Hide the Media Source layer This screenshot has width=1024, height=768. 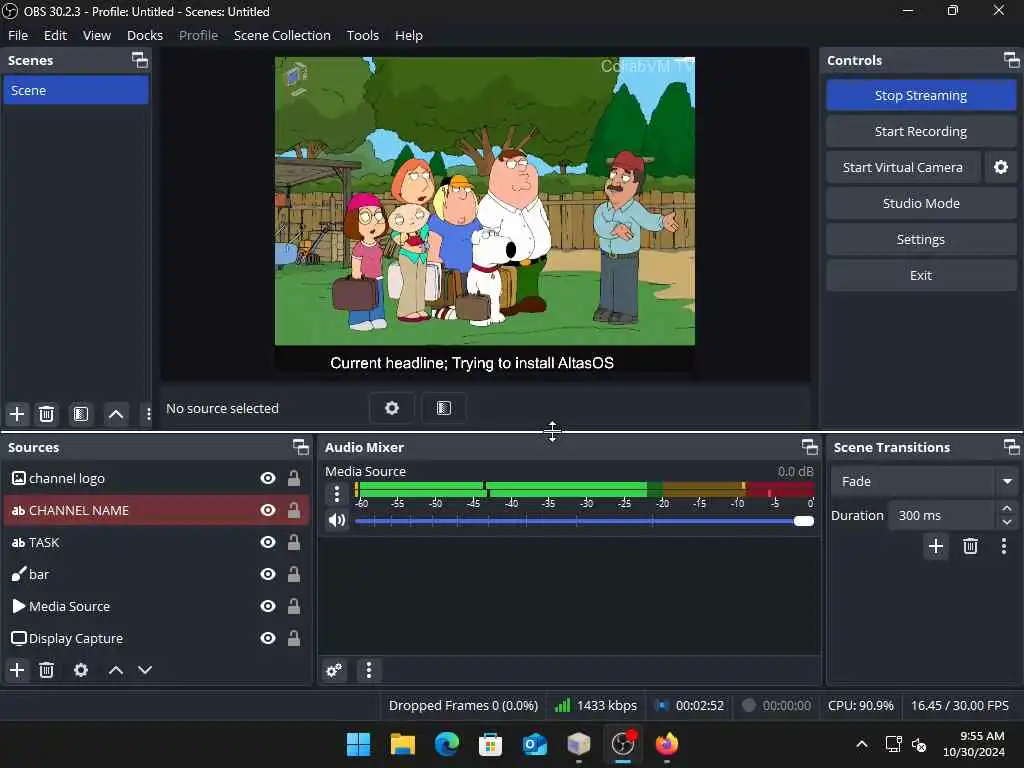coord(268,606)
